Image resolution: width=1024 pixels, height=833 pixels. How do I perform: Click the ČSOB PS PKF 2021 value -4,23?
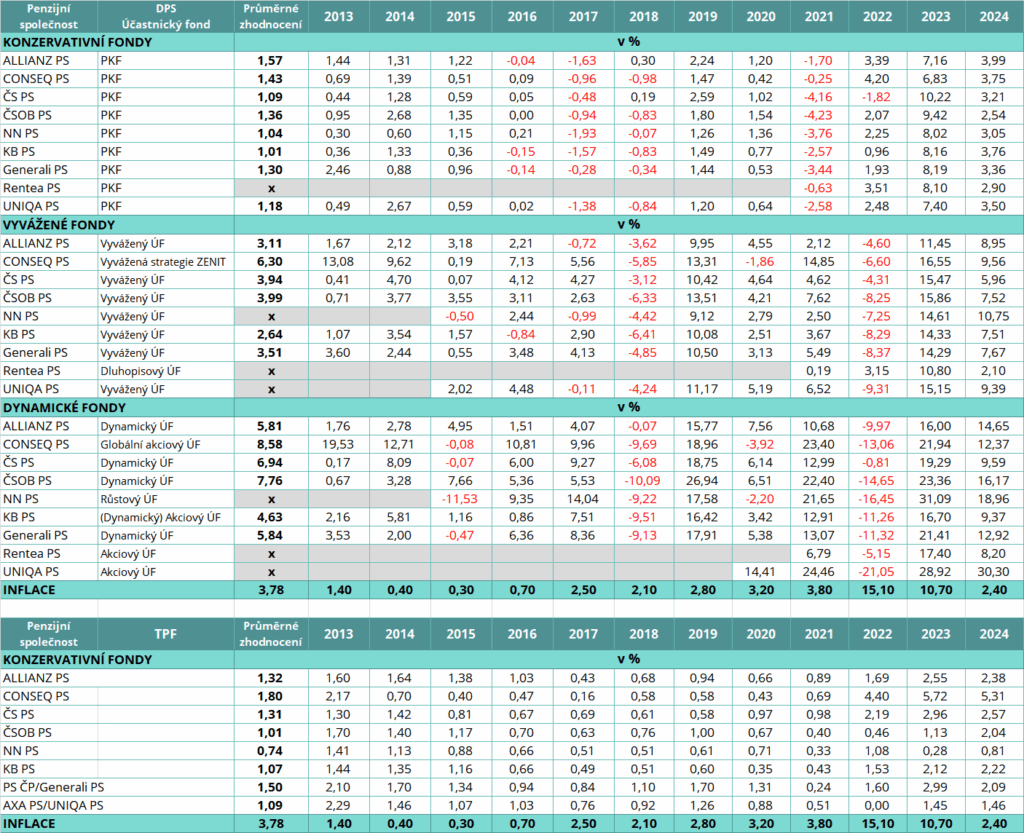818,116
